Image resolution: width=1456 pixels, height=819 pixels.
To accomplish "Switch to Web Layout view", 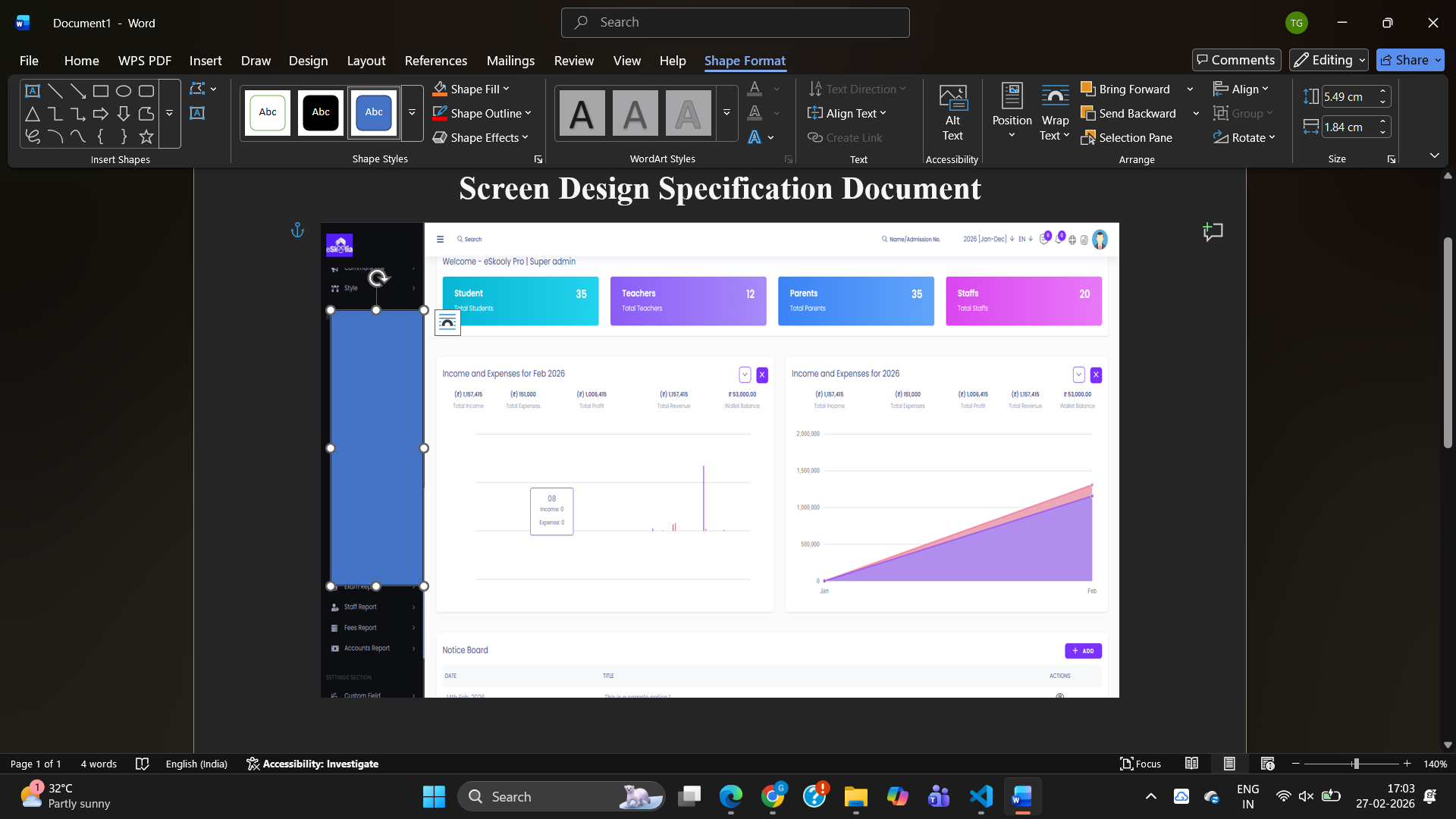I will (x=1267, y=764).
